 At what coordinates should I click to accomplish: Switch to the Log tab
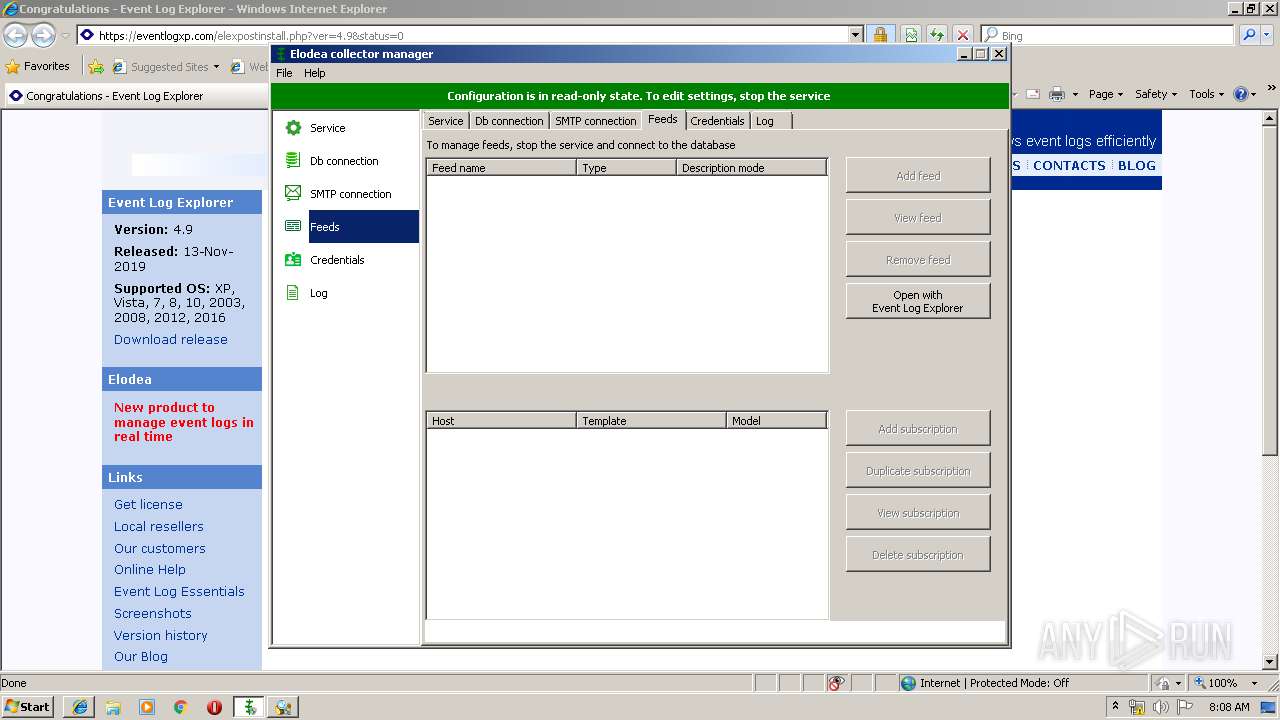click(770, 121)
